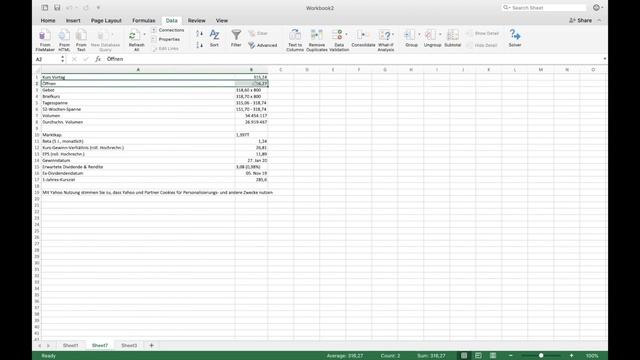Open the Quick Access Toolbar customize arrow
The width and height of the screenshot is (640, 360).
(98, 8)
